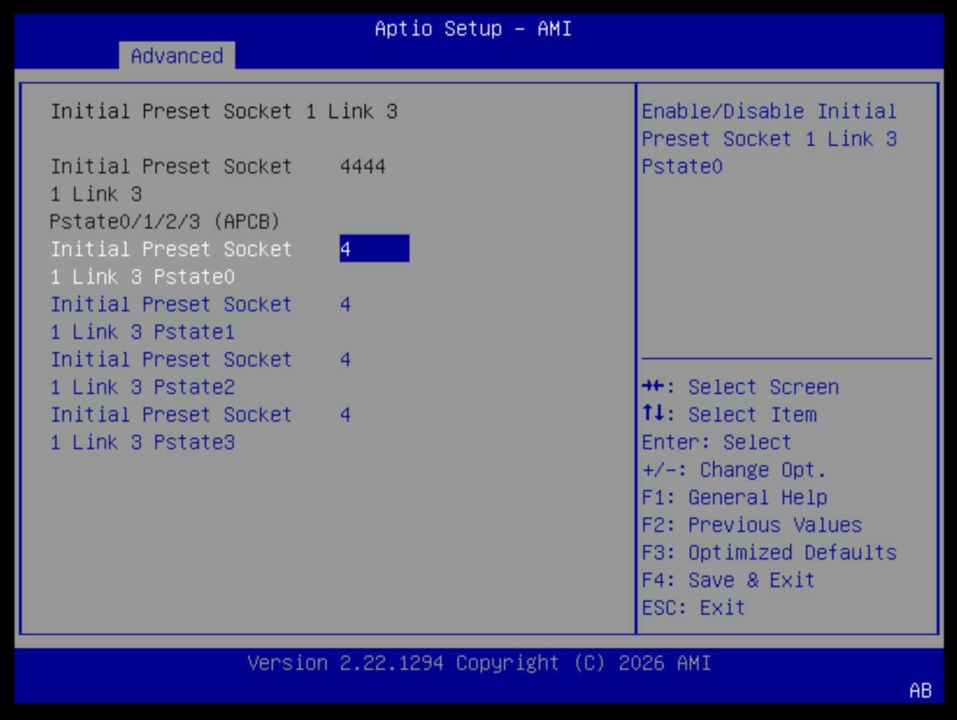957x720 pixels.
Task: Click the Aptio Setup - AMI title
Action: [x=473, y=29]
